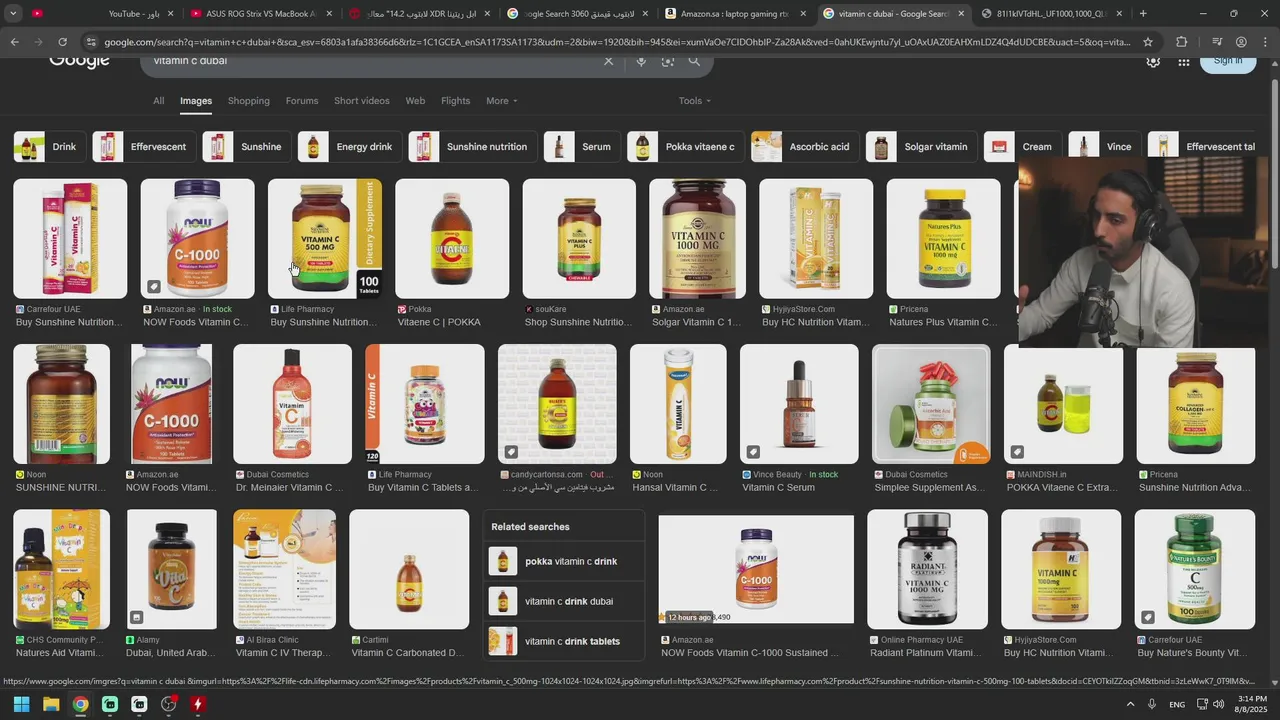The image size is (1280, 720).
Task: Click the Sign in button
Action: pyautogui.click(x=1227, y=61)
